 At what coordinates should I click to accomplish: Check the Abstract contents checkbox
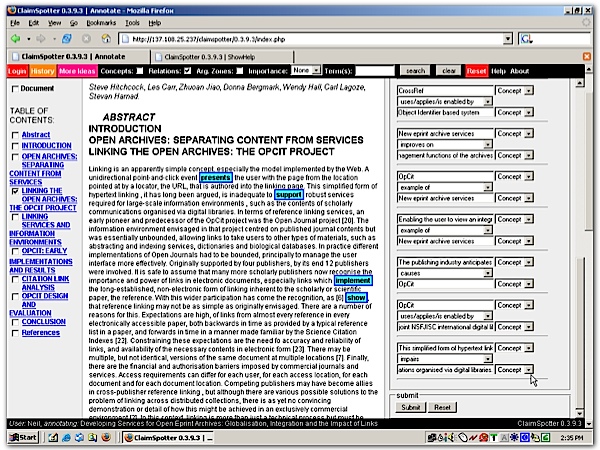point(15,135)
